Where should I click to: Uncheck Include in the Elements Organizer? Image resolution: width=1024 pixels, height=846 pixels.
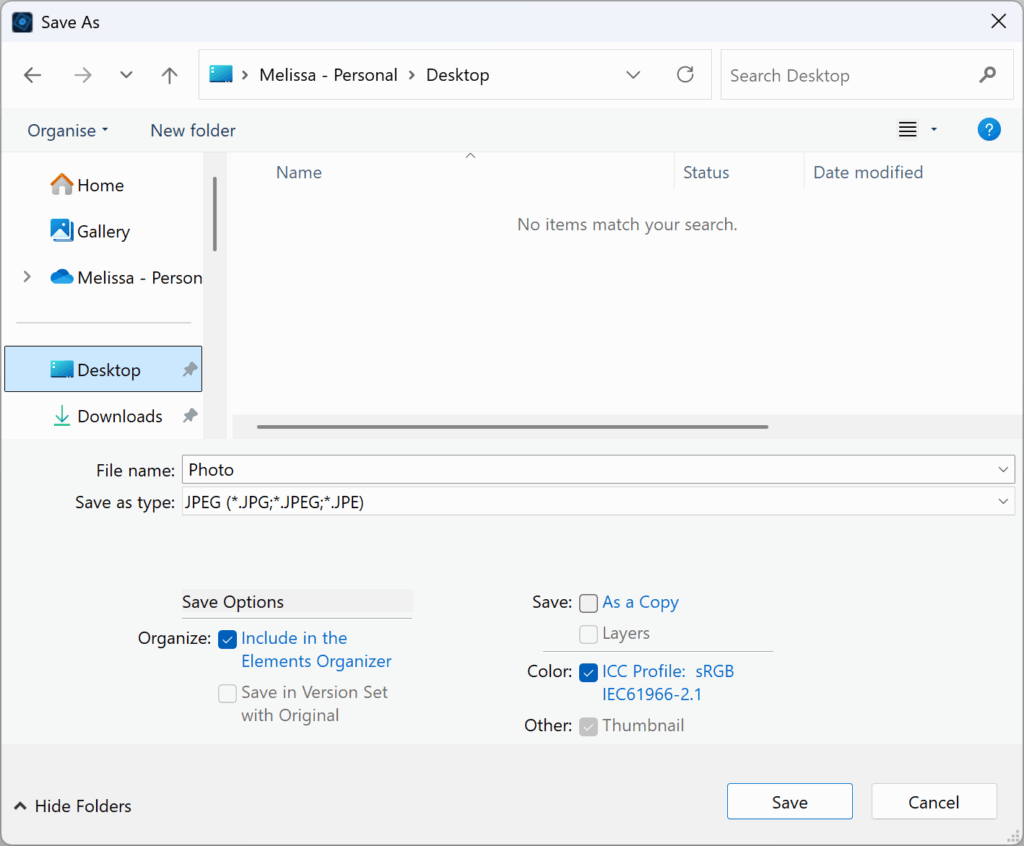tap(228, 639)
